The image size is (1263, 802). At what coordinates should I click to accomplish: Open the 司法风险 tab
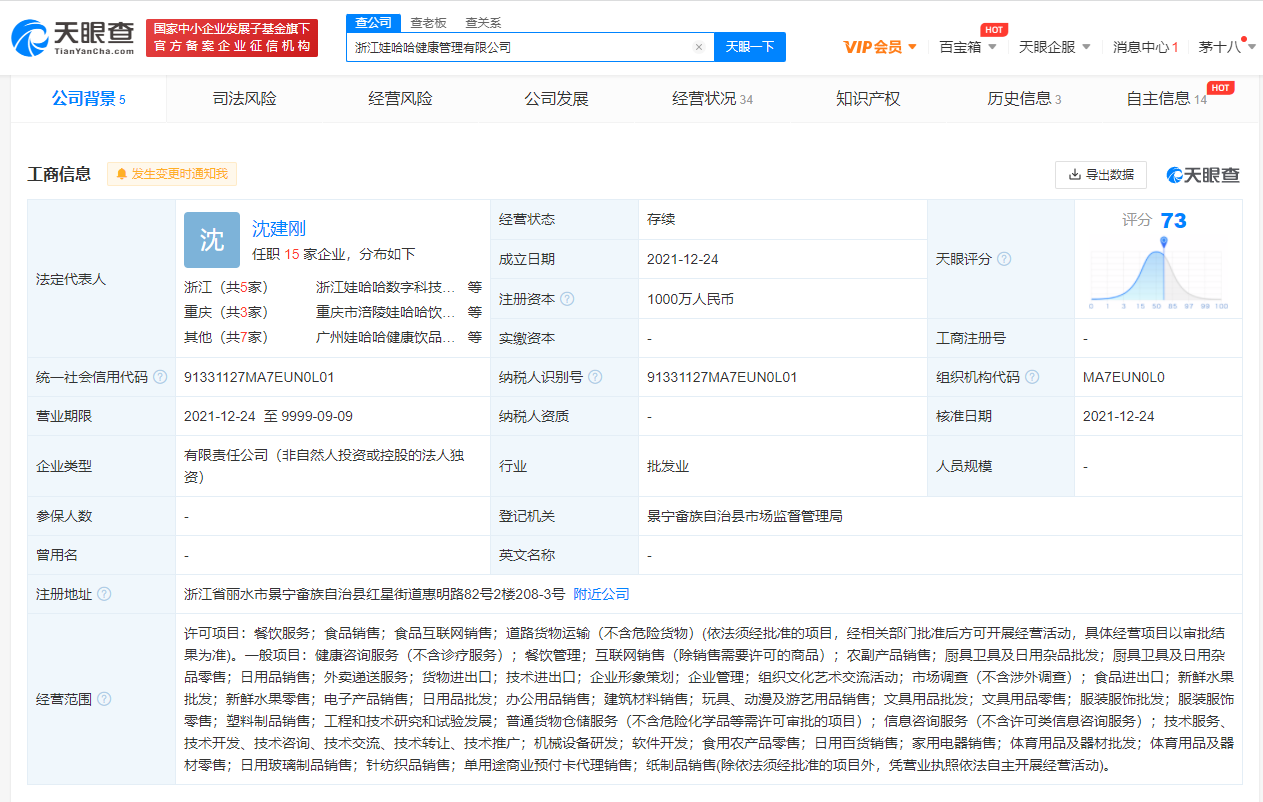coord(244,99)
